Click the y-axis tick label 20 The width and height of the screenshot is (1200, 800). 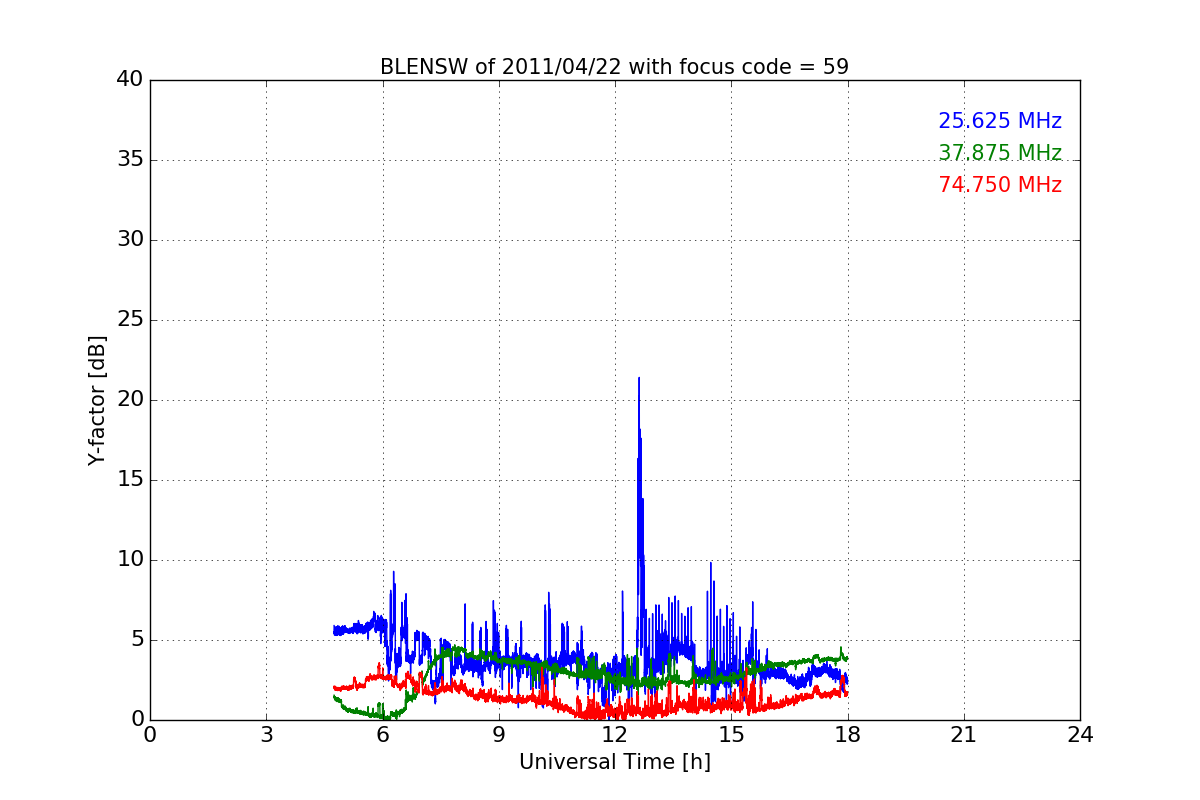(x=130, y=400)
